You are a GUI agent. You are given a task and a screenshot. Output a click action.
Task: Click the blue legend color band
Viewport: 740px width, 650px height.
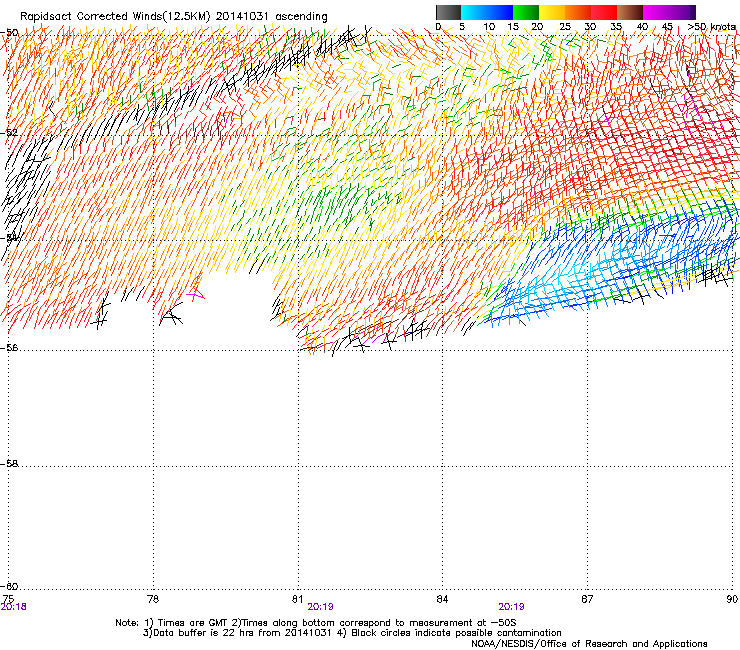(x=500, y=12)
